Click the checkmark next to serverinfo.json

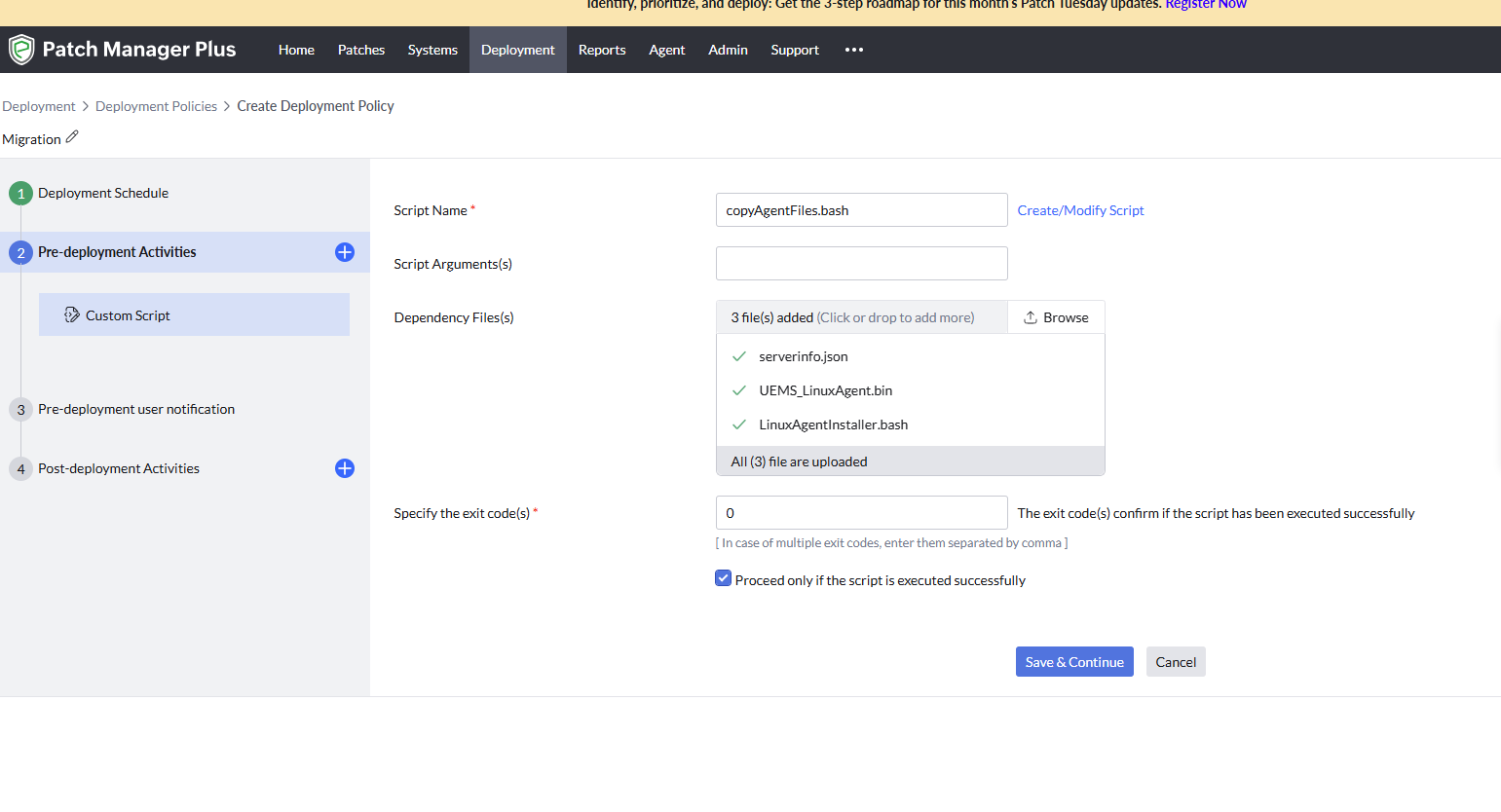click(x=739, y=356)
